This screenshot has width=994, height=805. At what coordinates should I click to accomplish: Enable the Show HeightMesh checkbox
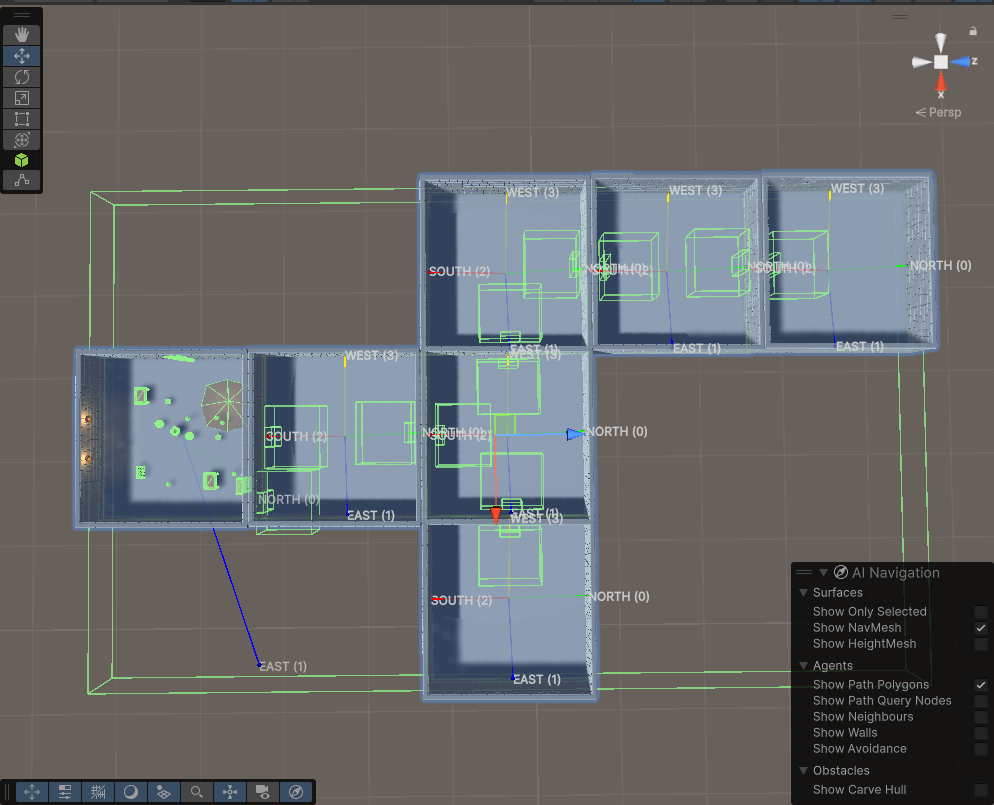tap(981, 644)
